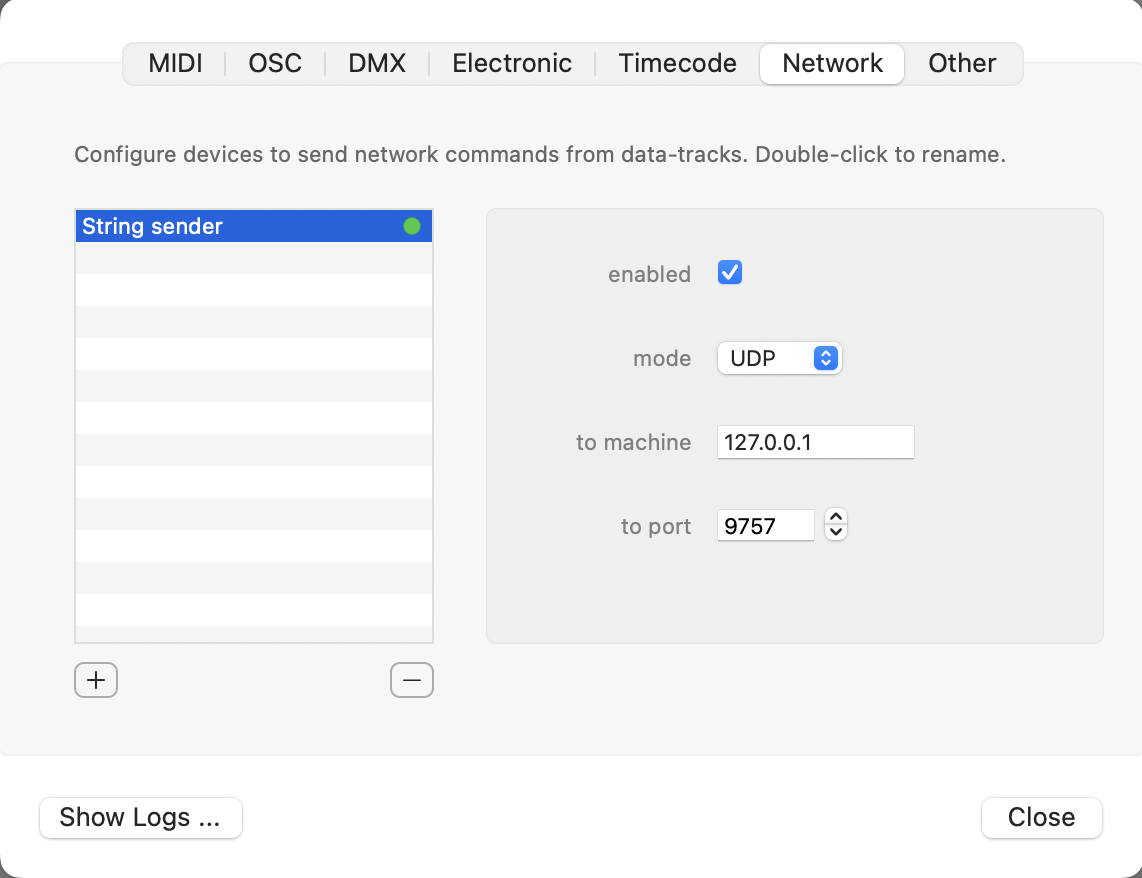Switch to the MIDI tab
The width and height of the screenshot is (1142, 878).
click(175, 64)
